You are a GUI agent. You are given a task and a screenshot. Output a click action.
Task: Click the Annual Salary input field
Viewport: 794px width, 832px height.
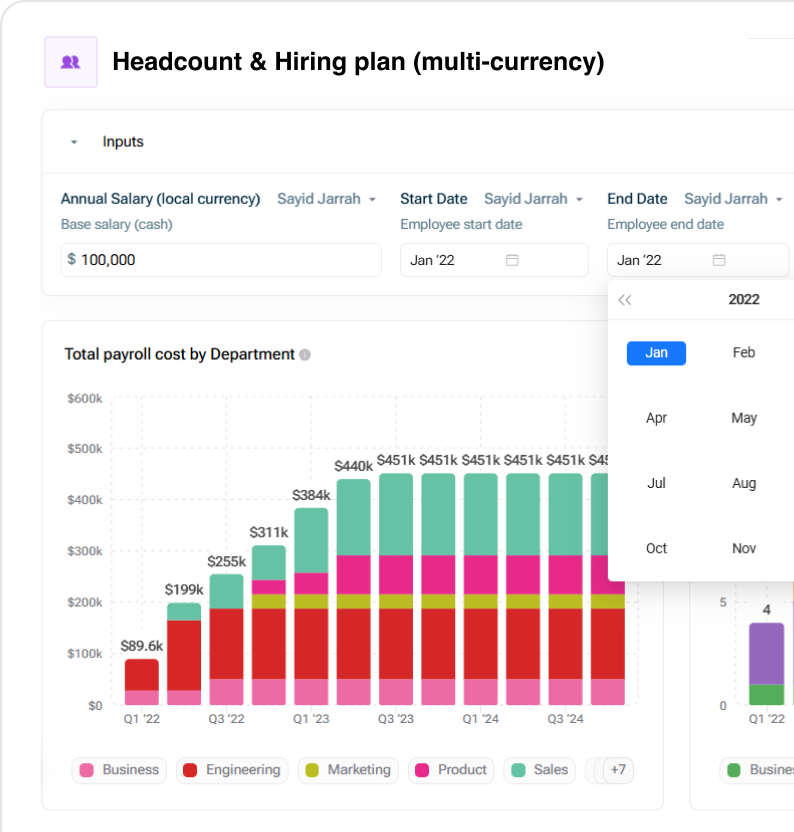pos(220,260)
